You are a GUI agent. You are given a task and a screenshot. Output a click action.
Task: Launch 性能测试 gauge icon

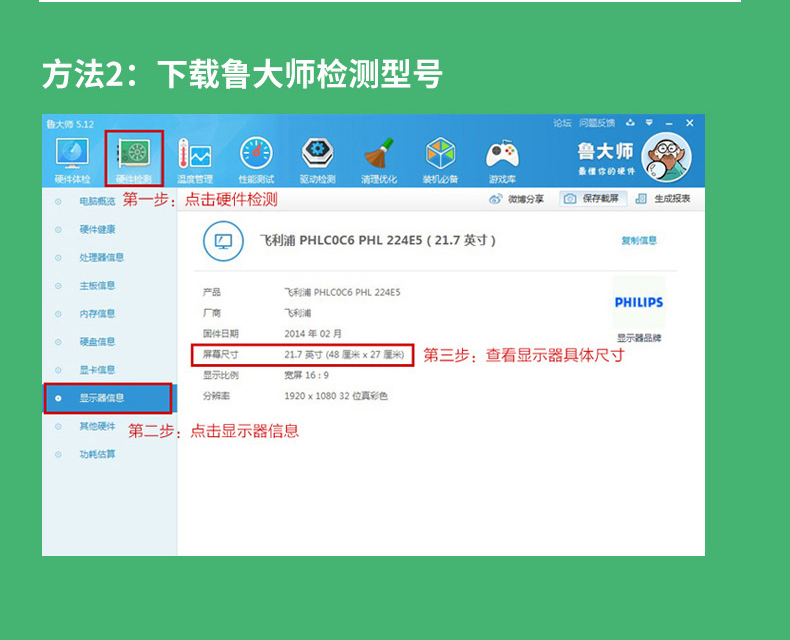click(x=256, y=153)
